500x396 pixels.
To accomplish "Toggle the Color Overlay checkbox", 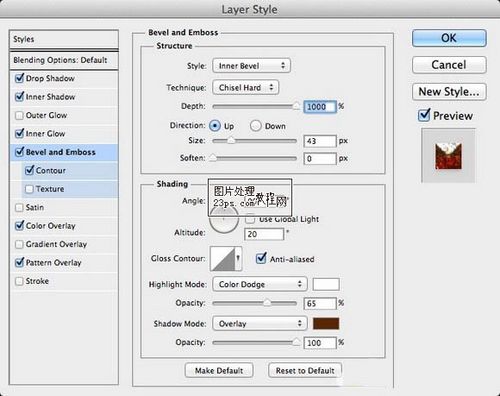I will tap(20, 226).
